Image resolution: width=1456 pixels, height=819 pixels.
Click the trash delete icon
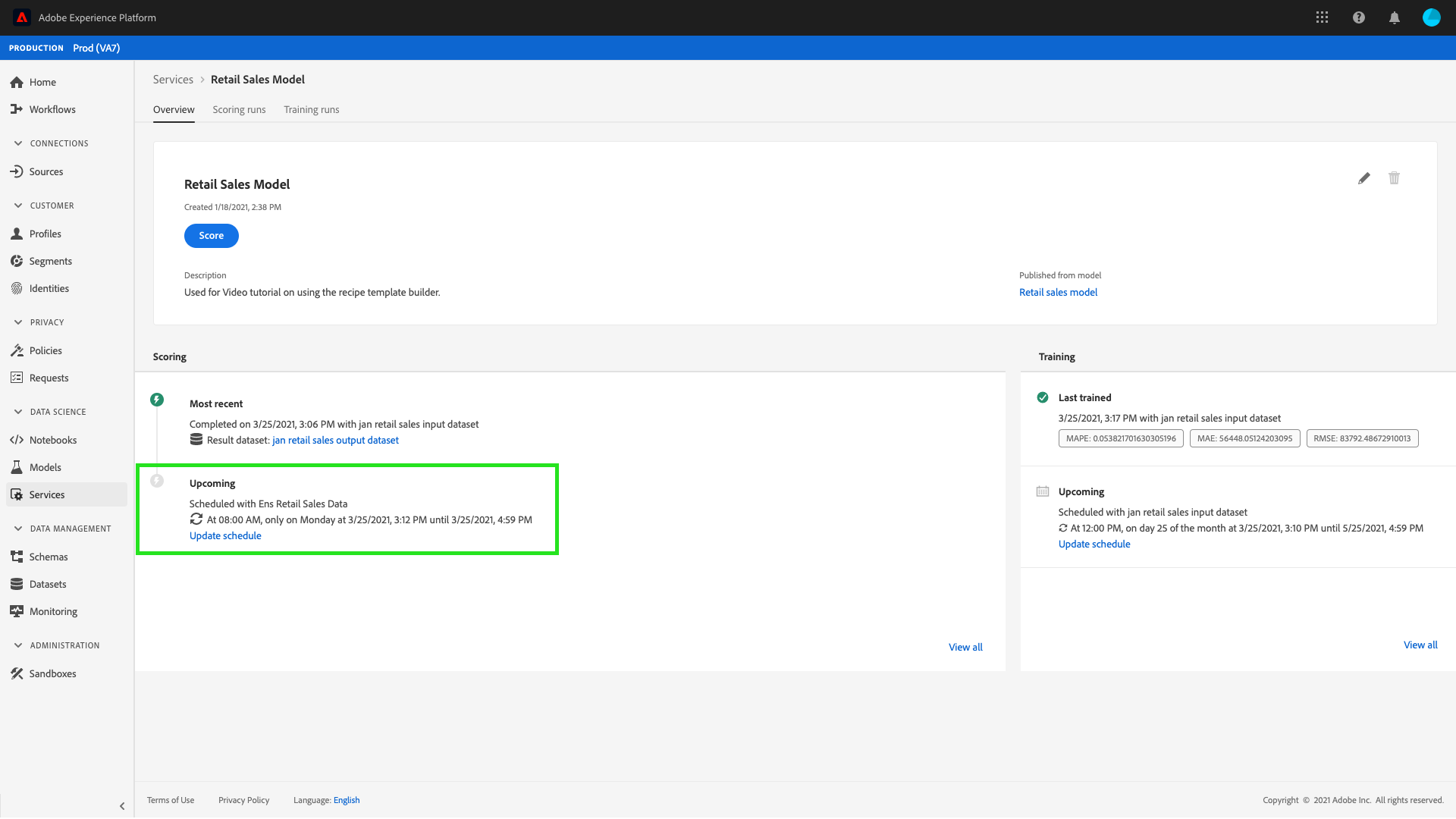(x=1394, y=178)
